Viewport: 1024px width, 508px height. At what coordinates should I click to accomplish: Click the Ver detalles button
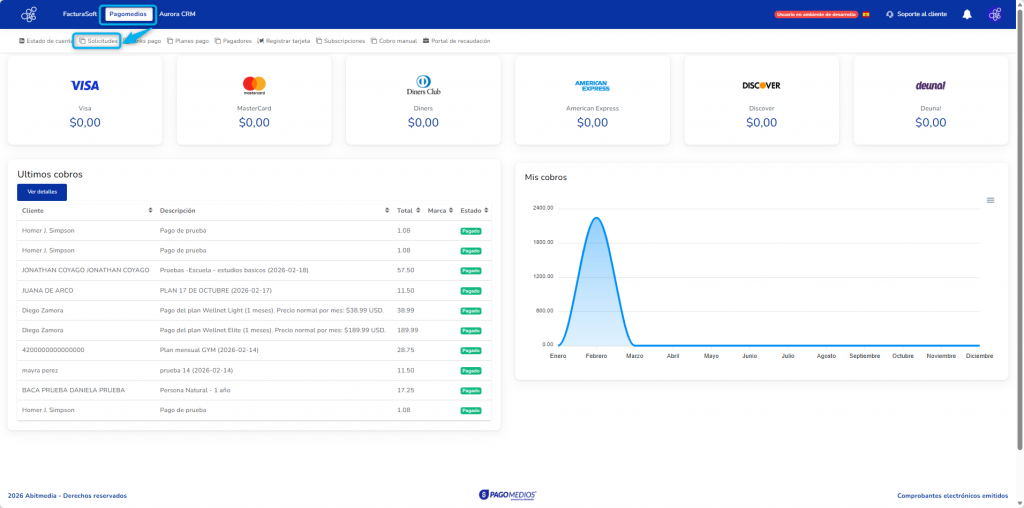click(42, 192)
